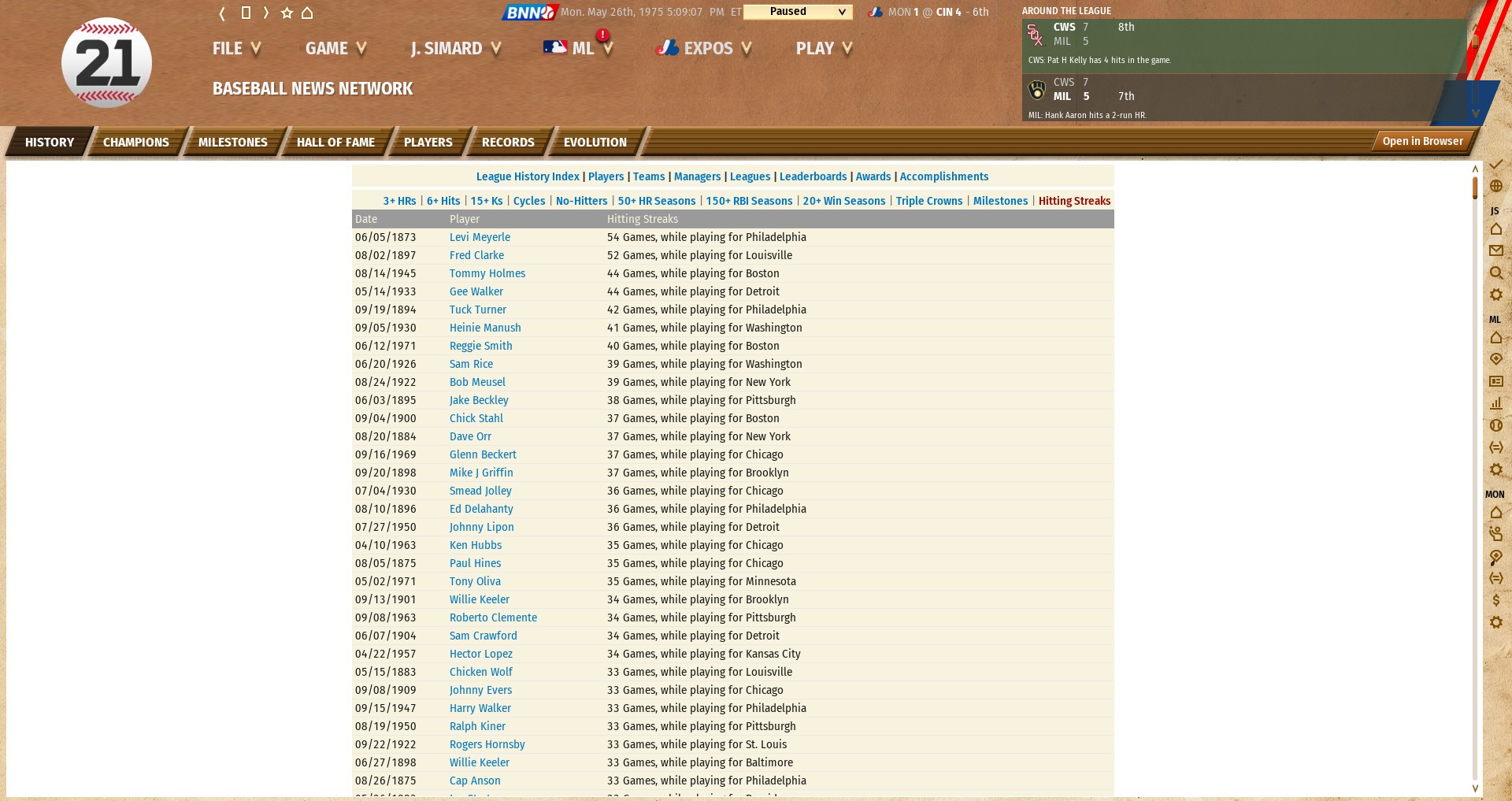The height and width of the screenshot is (801, 1512).
Task: Open the mail envelope icon in sidebar
Action: click(x=1495, y=250)
